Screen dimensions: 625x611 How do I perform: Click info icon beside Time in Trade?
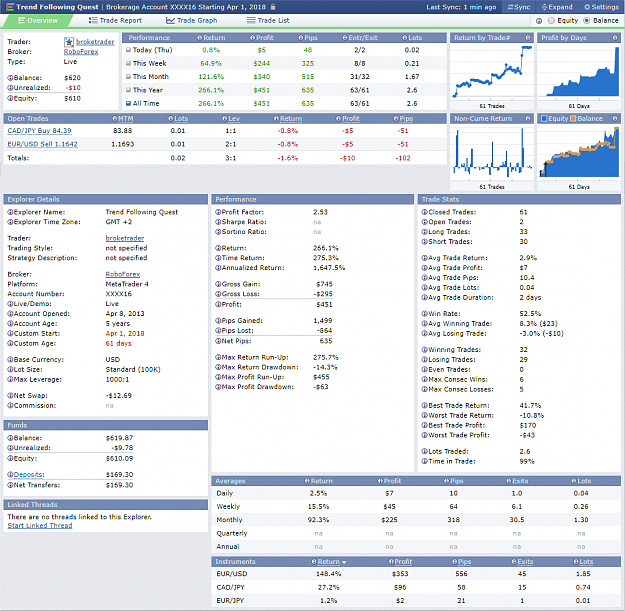click(425, 462)
